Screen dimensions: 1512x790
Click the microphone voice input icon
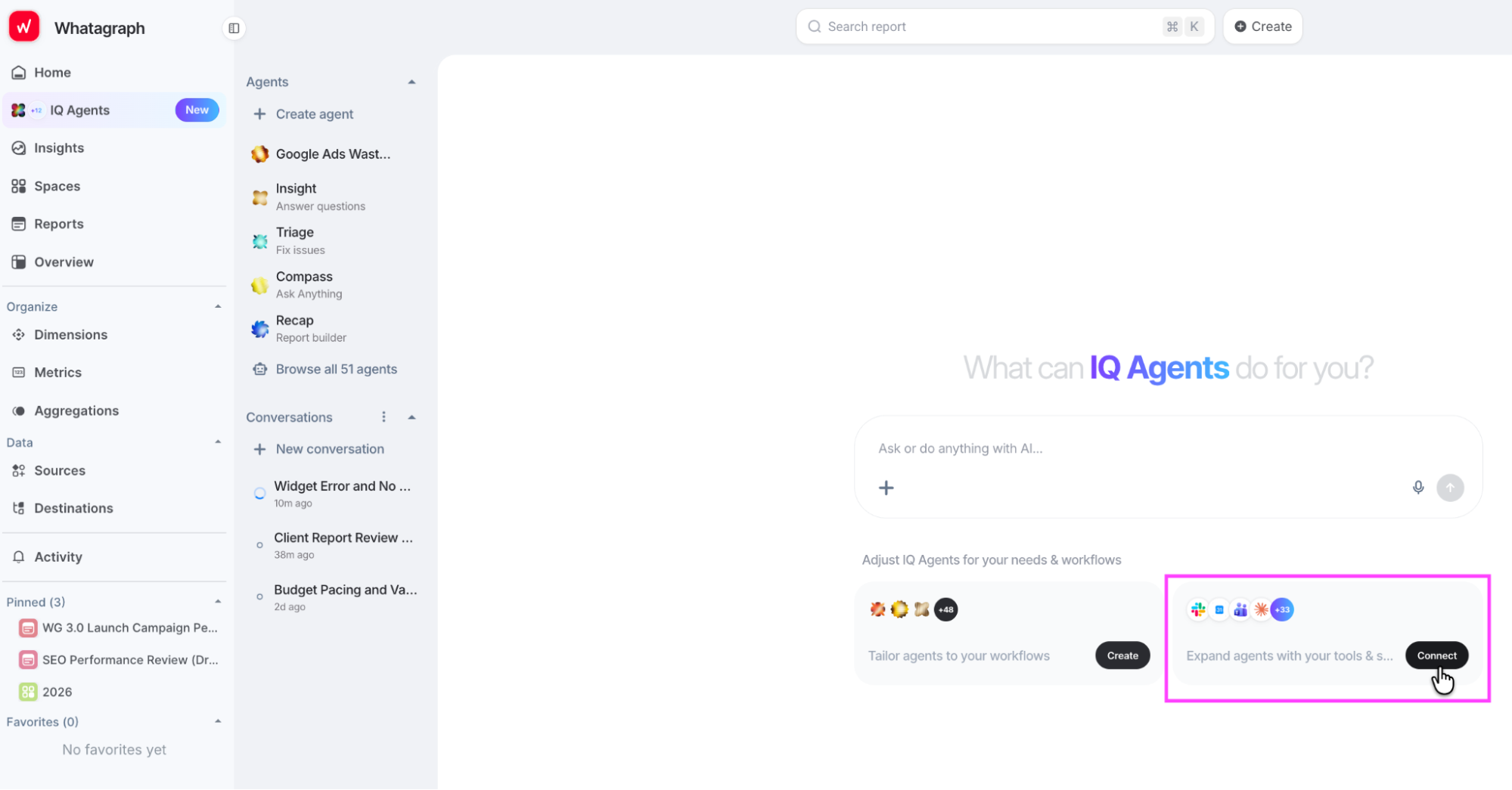coord(1418,488)
